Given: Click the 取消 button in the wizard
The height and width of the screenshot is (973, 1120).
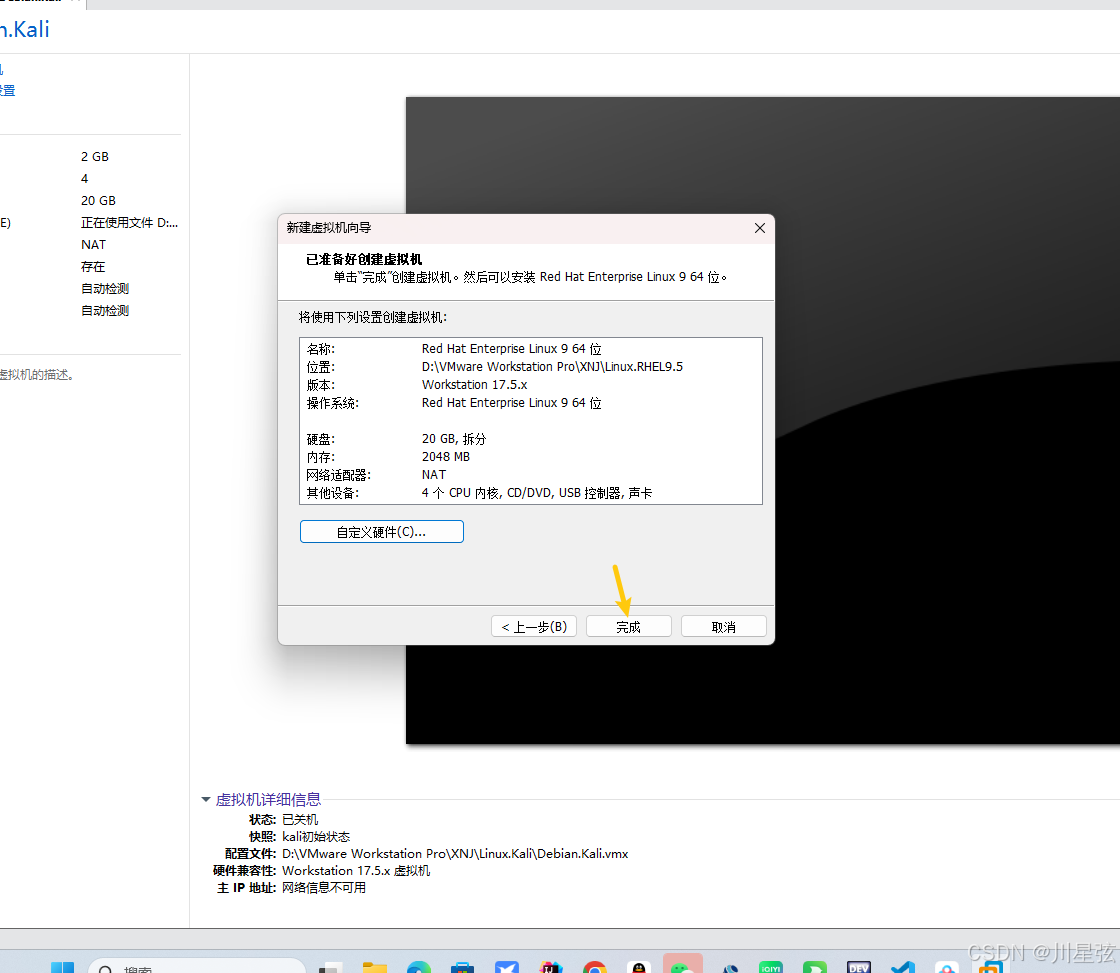Looking at the screenshot, I should 724,627.
